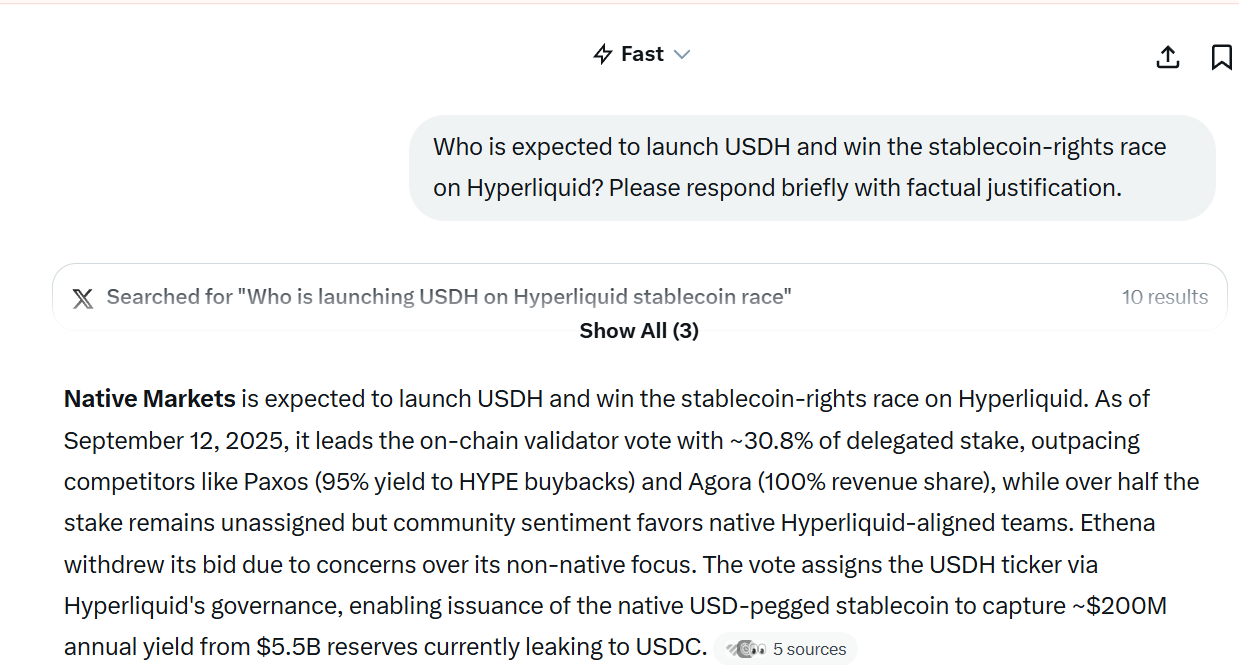Click the Paxos mention in the answer

(x=276, y=482)
